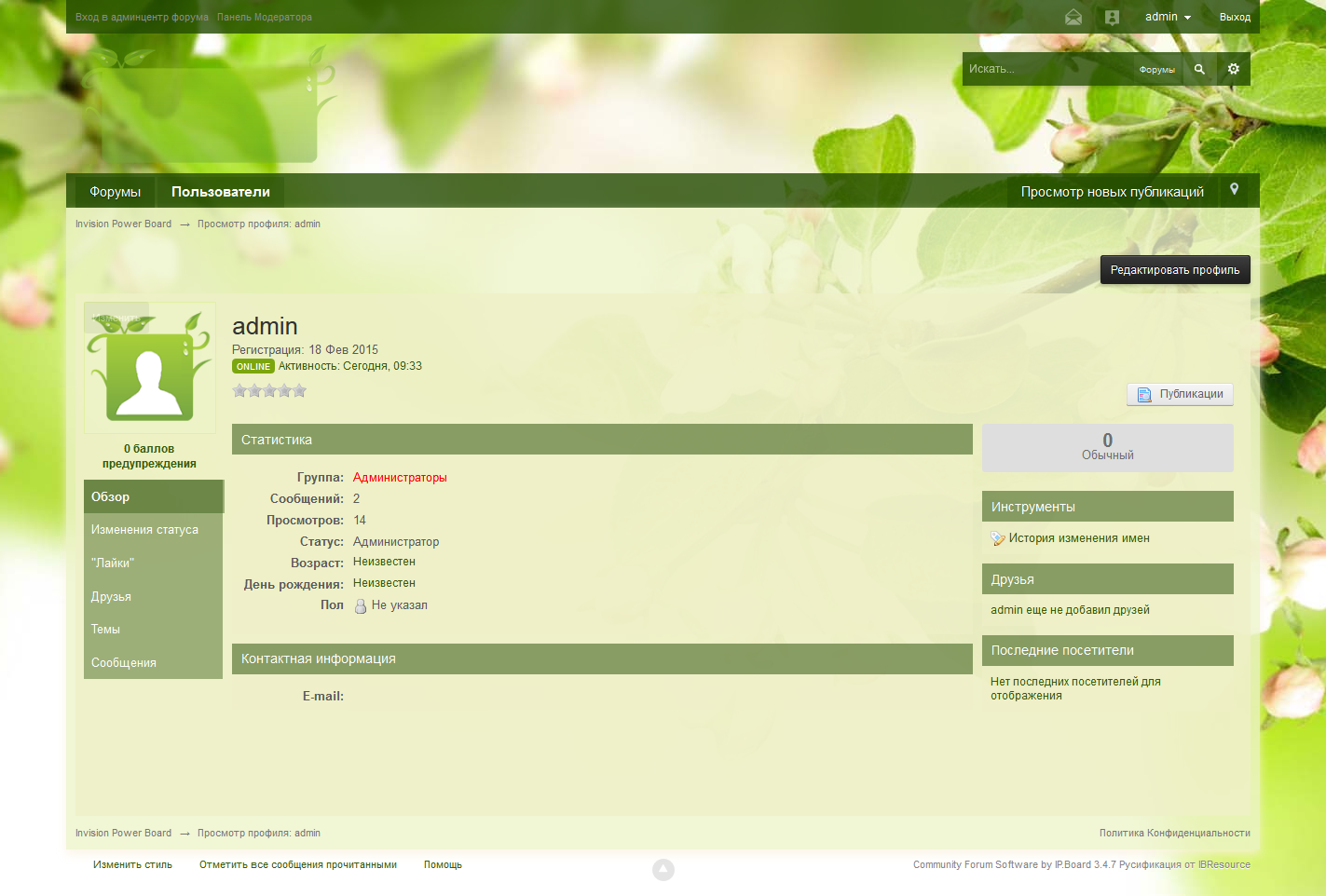Click the scroll-to-top arrow icon

coord(663,870)
